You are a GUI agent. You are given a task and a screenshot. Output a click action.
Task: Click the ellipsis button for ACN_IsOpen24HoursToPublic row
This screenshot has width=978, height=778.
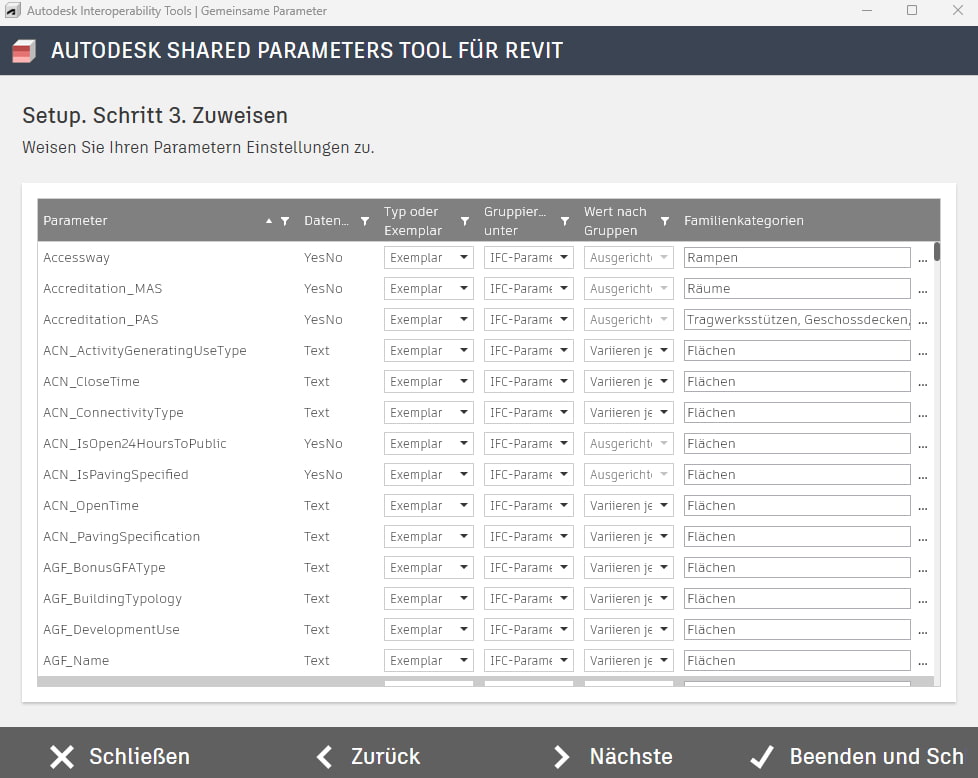923,446
